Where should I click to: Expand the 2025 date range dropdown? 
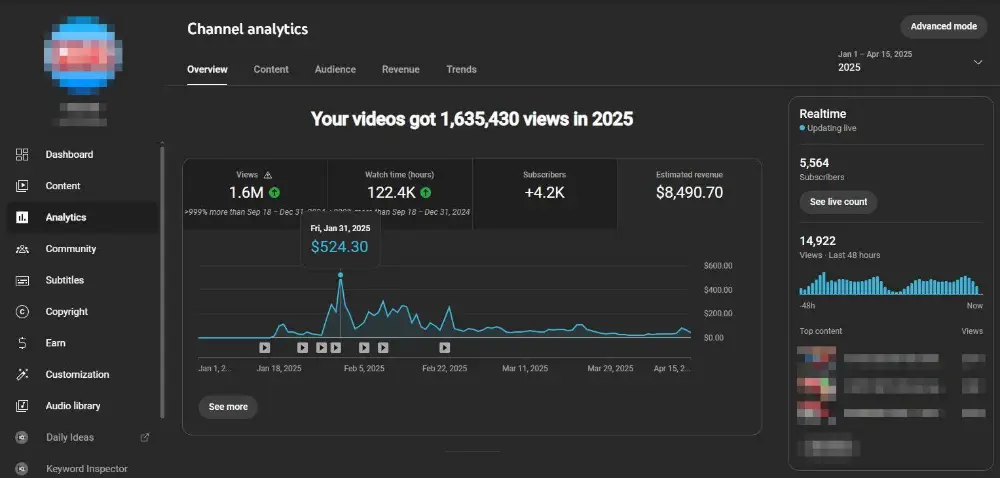978,62
